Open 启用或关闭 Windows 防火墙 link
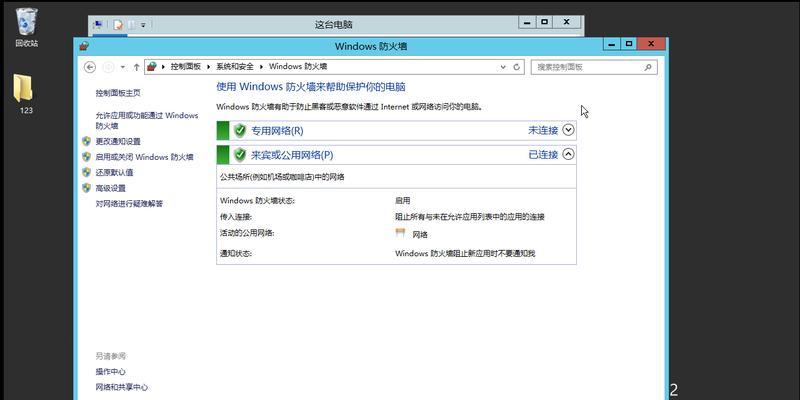 (144, 157)
